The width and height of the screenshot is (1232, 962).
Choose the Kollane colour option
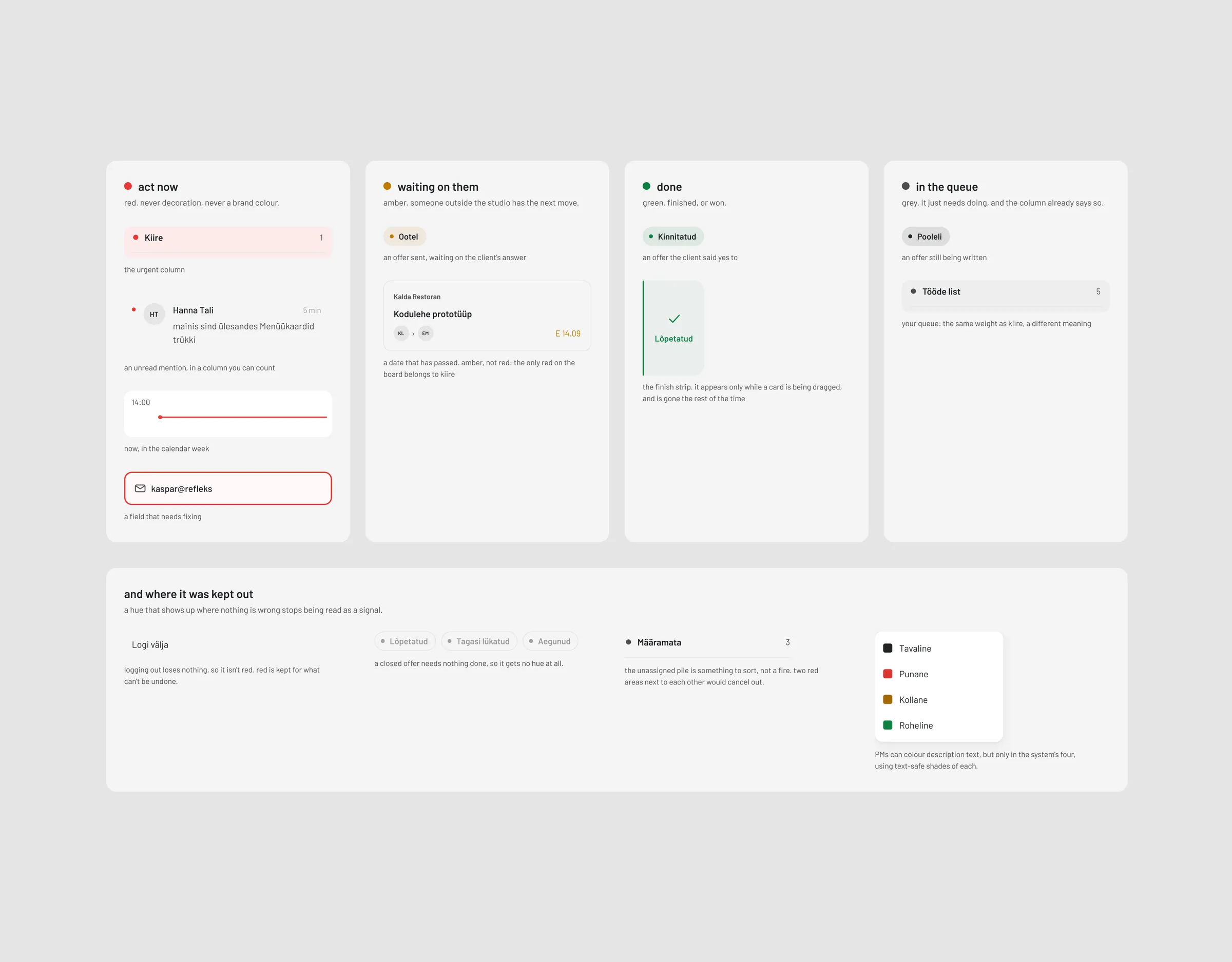[x=888, y=699]
